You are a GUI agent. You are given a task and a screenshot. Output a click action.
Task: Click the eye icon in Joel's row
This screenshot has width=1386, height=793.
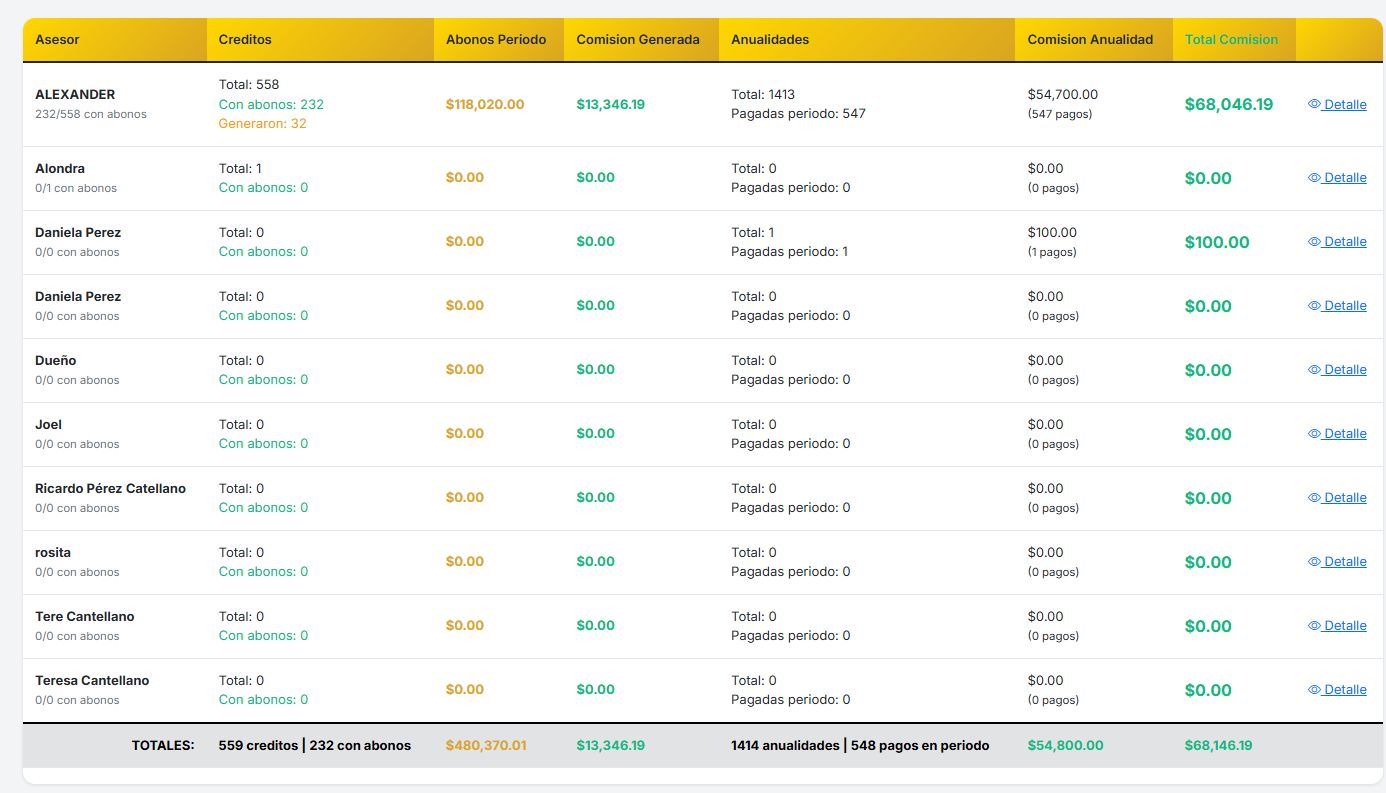coord(1314,433)
